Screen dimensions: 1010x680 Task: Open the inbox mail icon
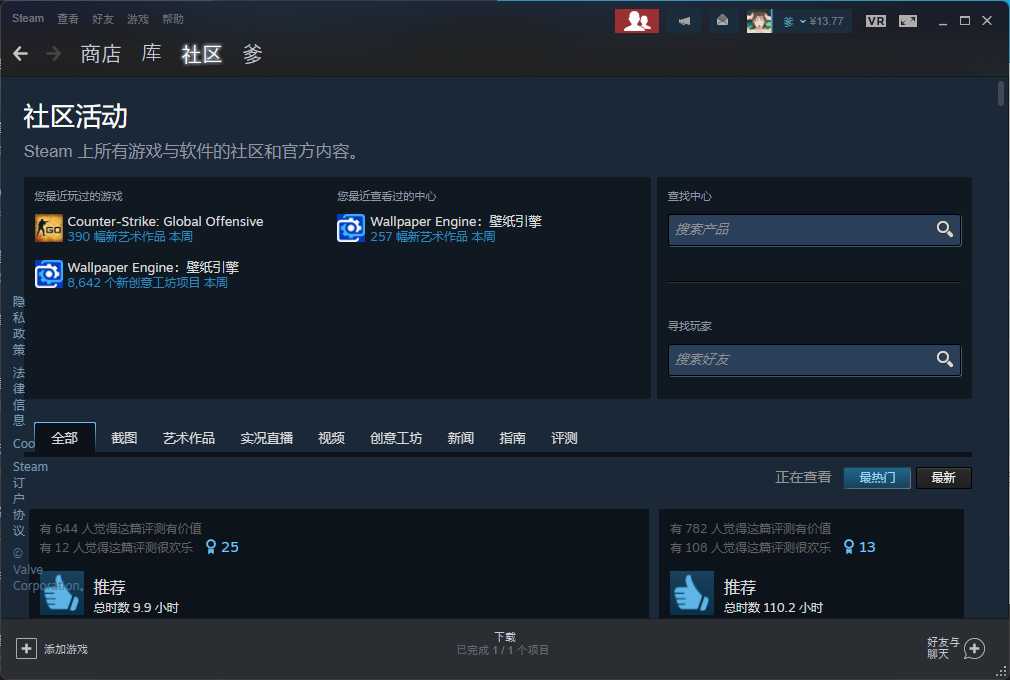click(x=722, y=20)
